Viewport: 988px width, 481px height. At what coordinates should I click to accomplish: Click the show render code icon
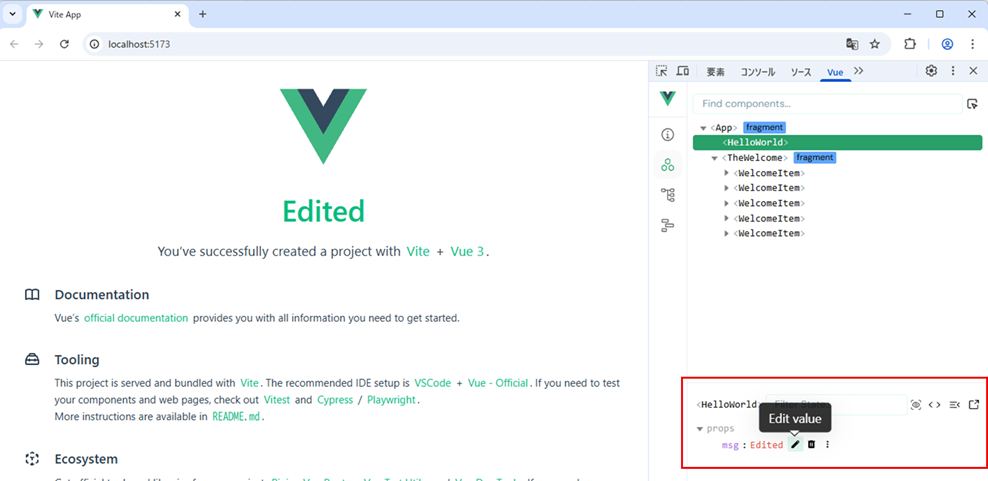pos(934,405)
